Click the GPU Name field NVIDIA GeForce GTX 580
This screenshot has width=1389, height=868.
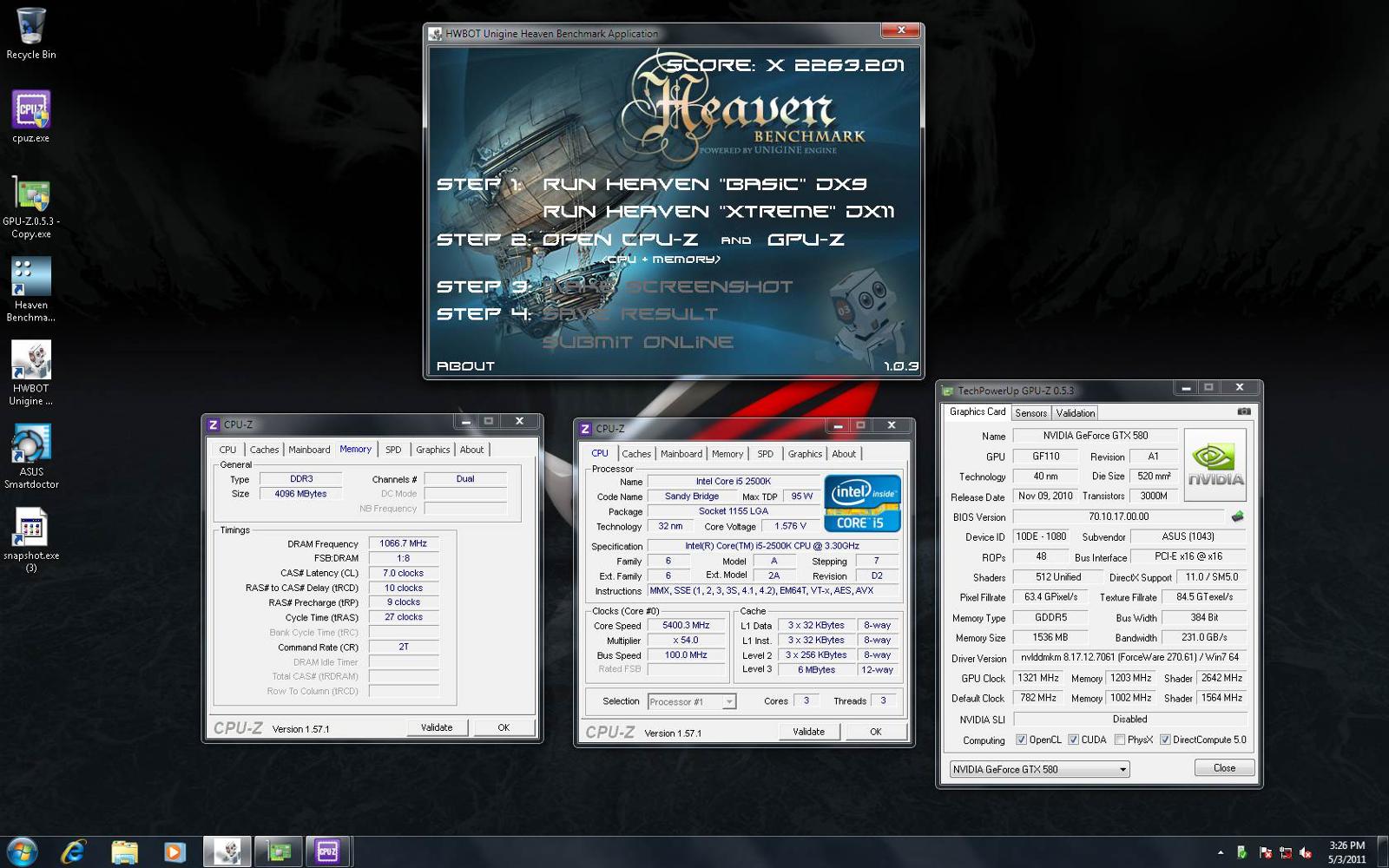pos(1095,436)
